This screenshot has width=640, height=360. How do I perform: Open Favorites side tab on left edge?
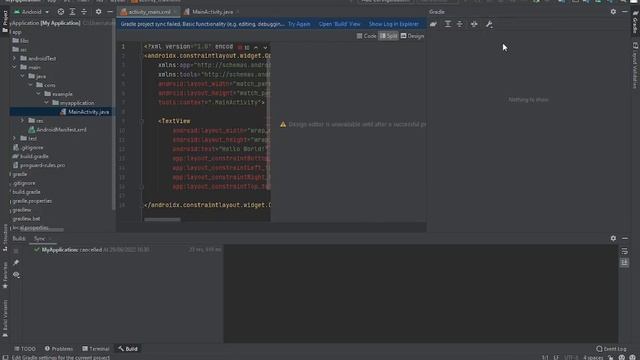(5, 276)
